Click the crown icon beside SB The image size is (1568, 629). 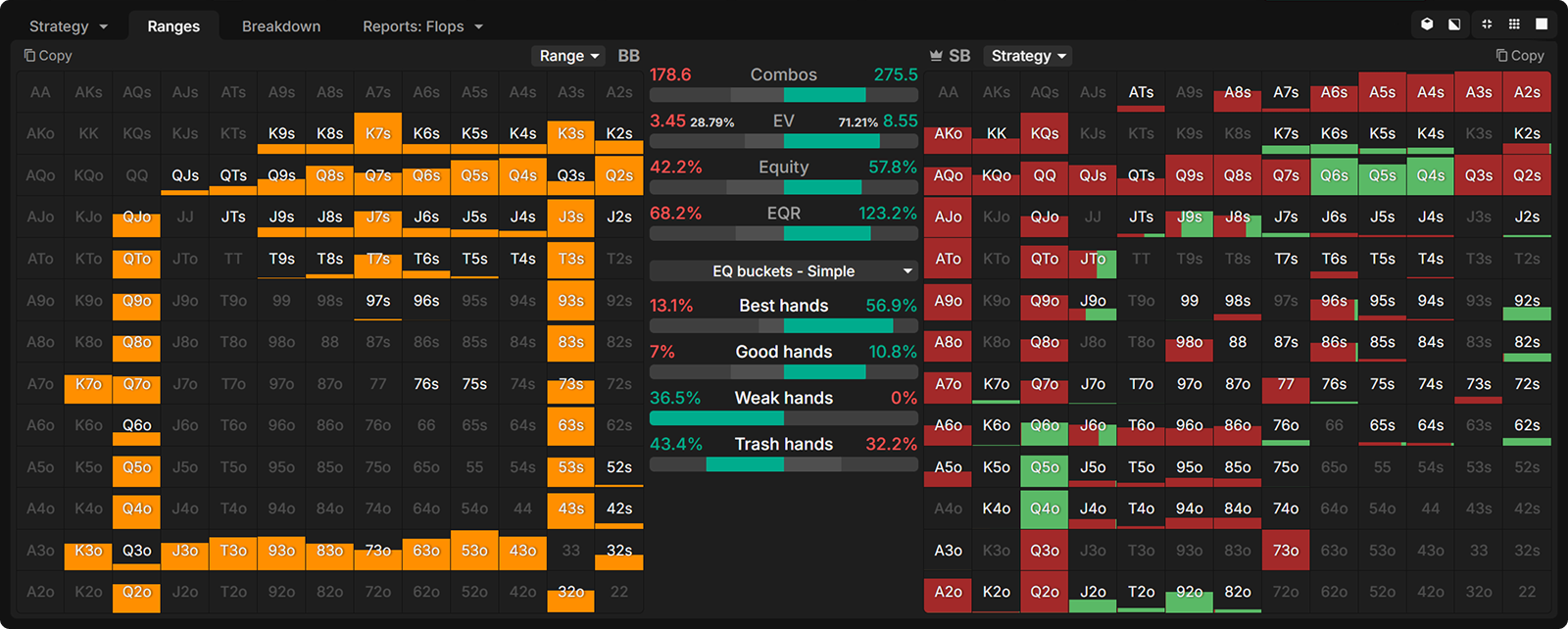click(936, 56)
